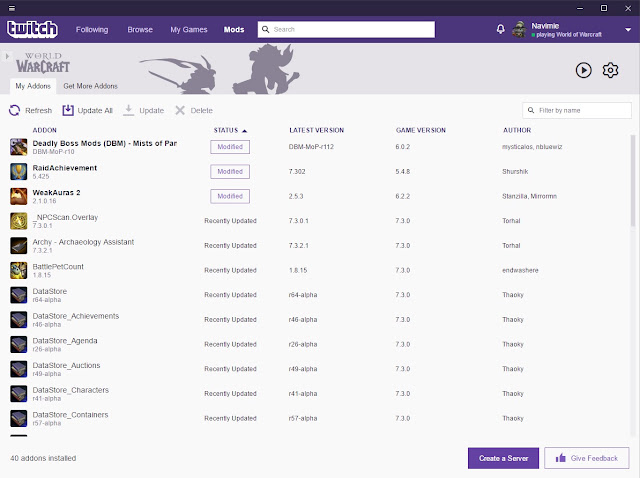Sort by the STATUS column header
Image resolution: width=640 pixels, height=478 pixels.
pyautogui.click(x=230, y=130)
